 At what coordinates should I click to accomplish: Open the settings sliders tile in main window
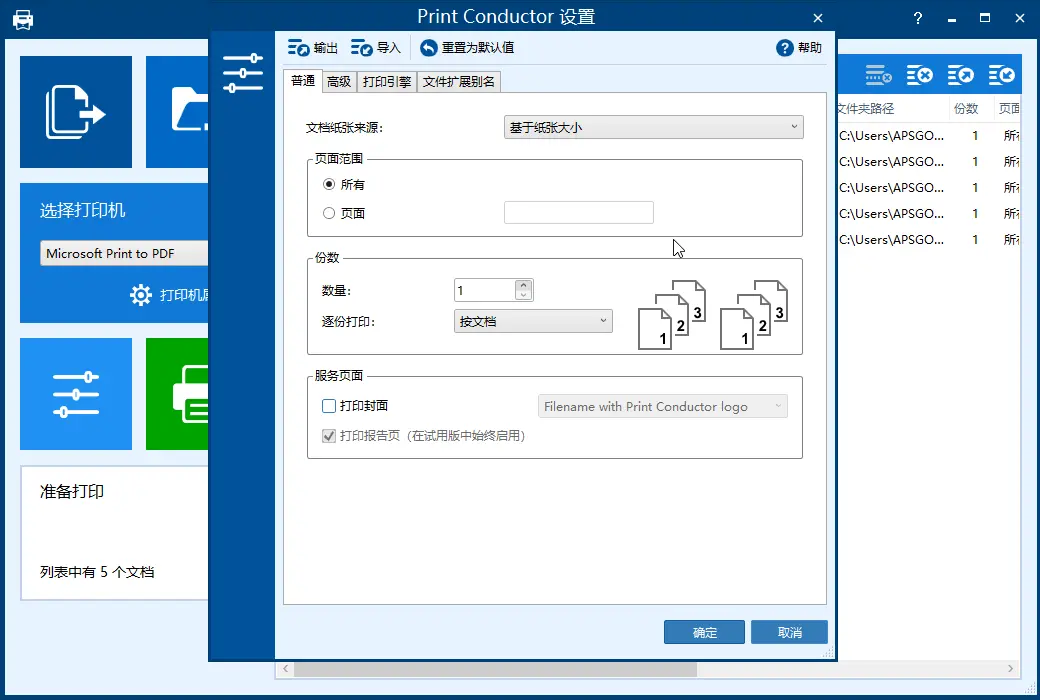tap(76, 394)
